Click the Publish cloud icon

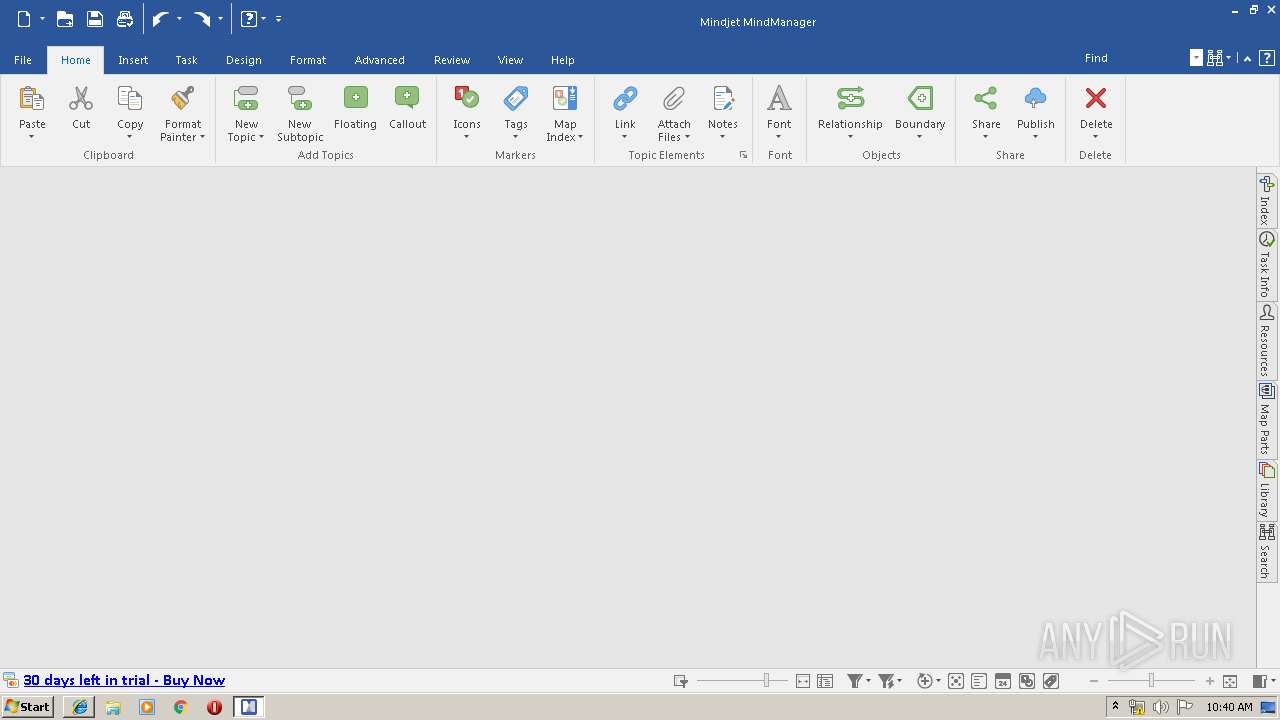[x=1036, y=98]
